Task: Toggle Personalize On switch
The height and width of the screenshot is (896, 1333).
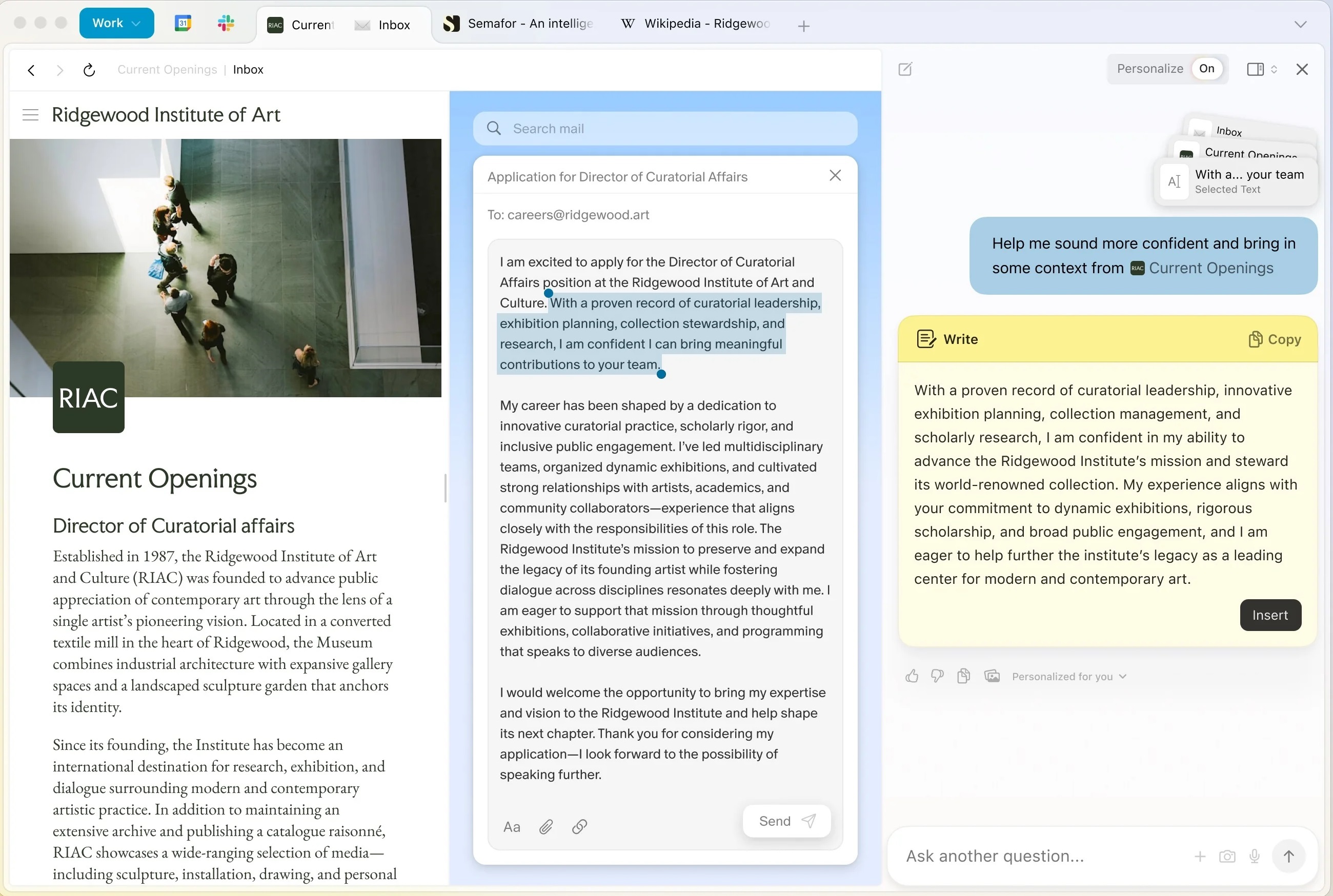Action: coord(1207,69)
